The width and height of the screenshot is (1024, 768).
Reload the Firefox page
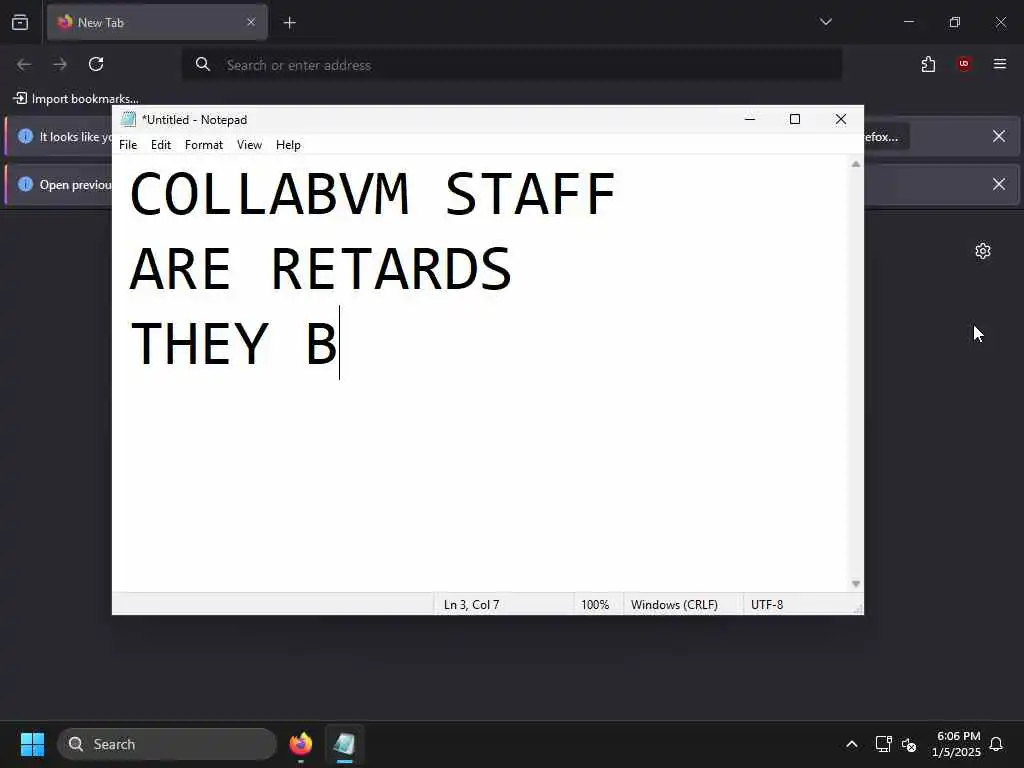click(96, 64)
